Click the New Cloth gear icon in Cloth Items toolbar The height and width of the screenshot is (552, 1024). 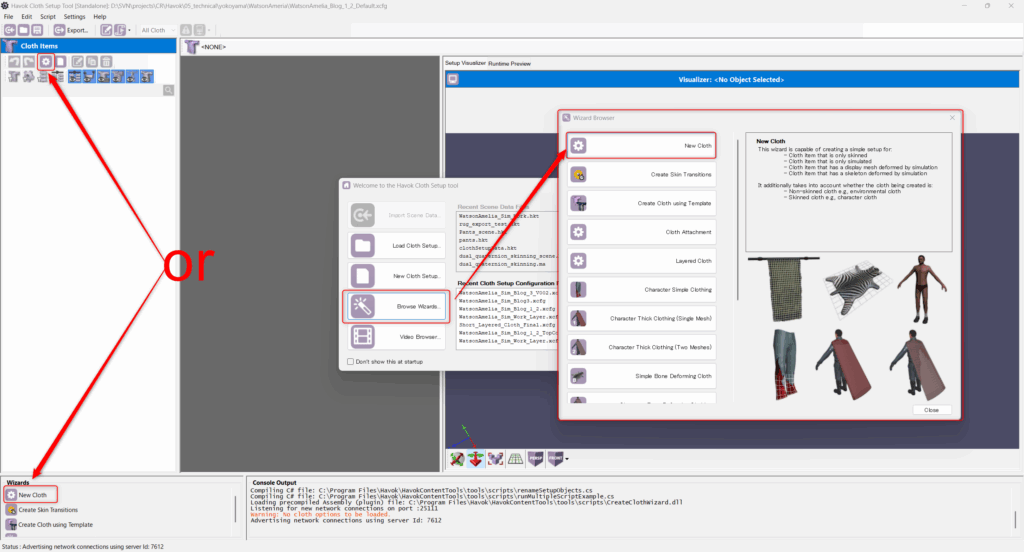[x=46, y=61]
